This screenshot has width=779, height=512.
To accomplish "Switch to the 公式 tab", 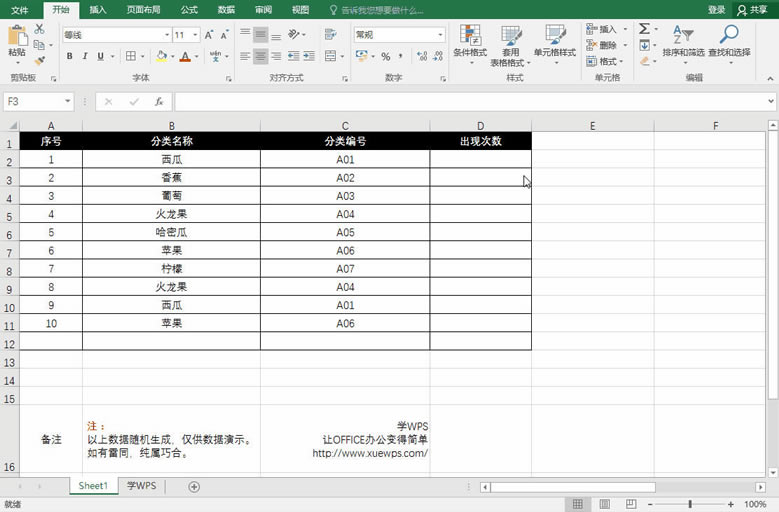I will coord(189,10).
